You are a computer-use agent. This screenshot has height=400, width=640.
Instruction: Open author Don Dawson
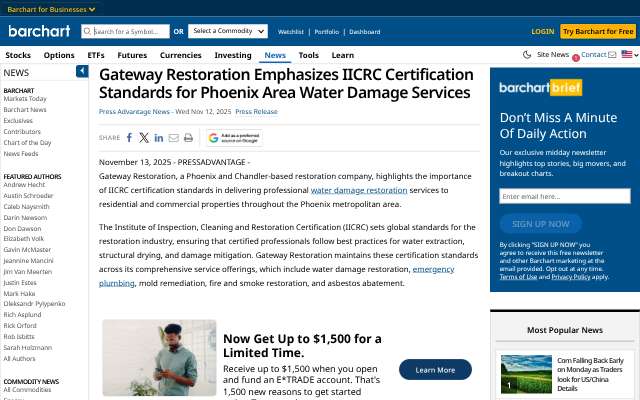click(22, 229)
